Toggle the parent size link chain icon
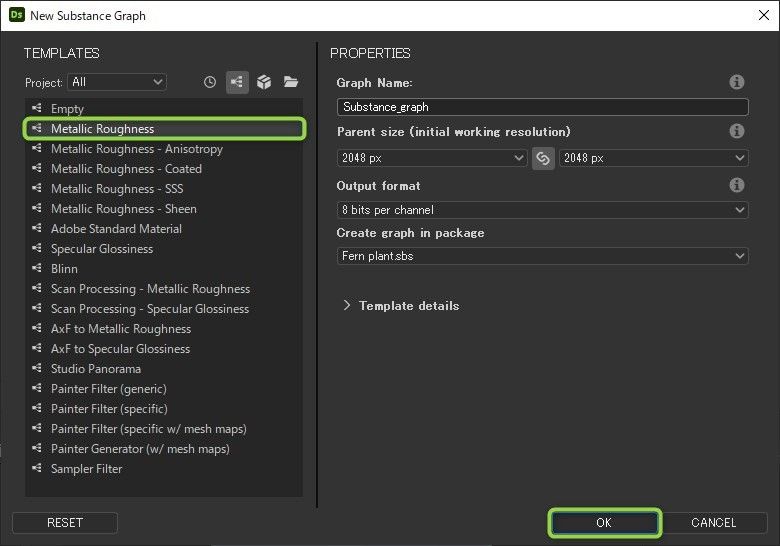The image size is (780, 546). click(x=543, y=158)
